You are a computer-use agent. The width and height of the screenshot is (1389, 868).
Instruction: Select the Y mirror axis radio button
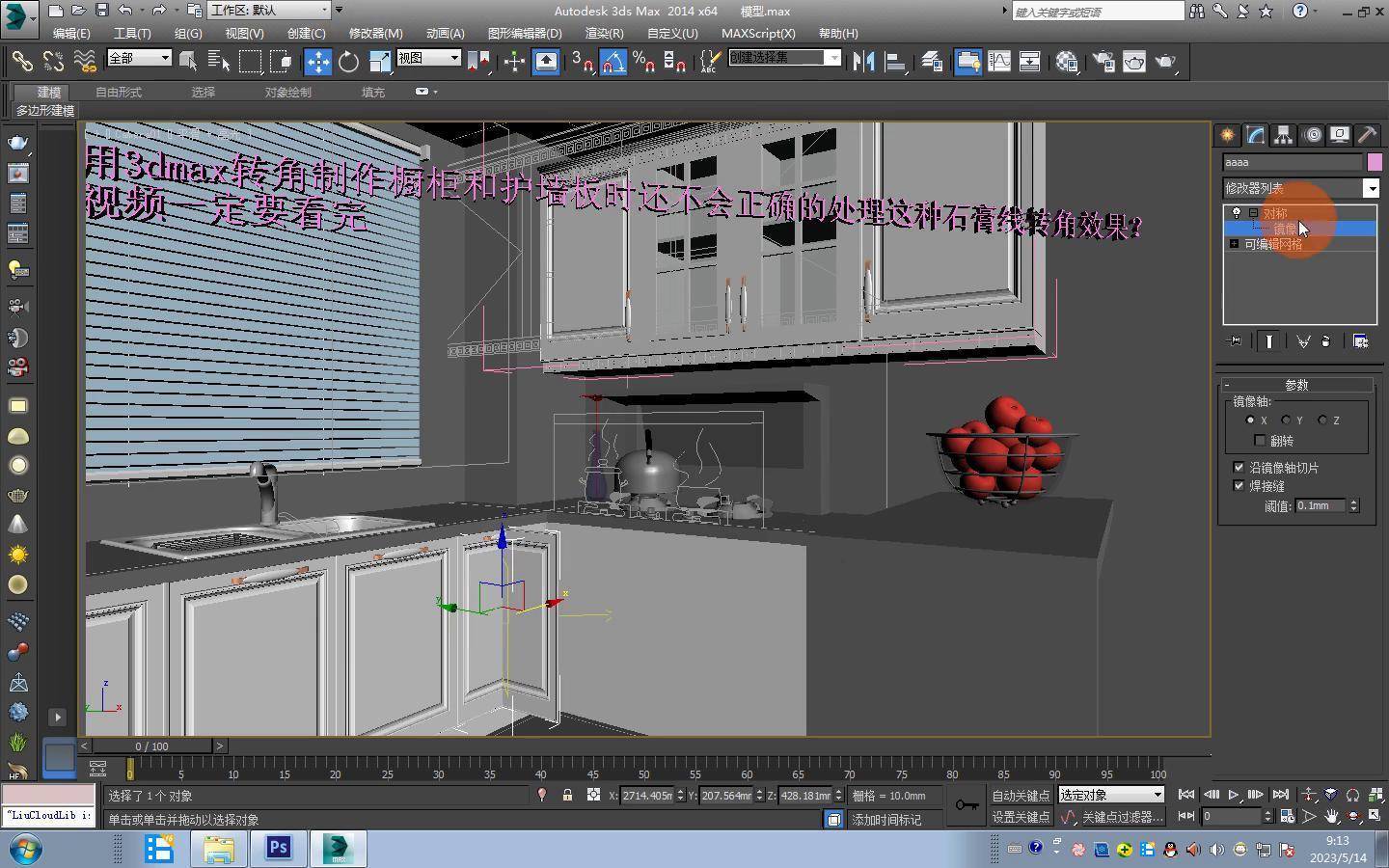(1286, 420)
